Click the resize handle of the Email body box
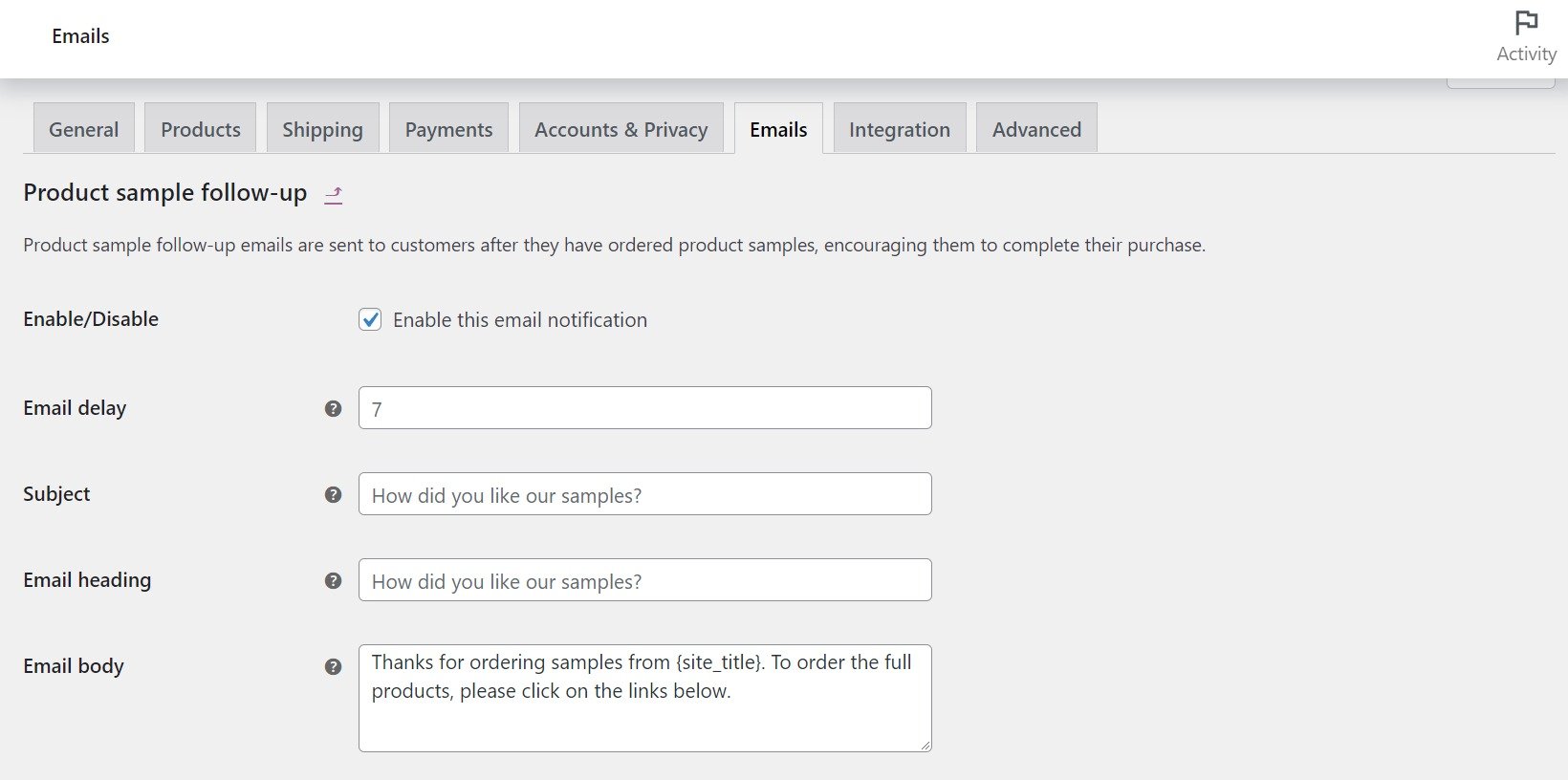 point(924,746)
